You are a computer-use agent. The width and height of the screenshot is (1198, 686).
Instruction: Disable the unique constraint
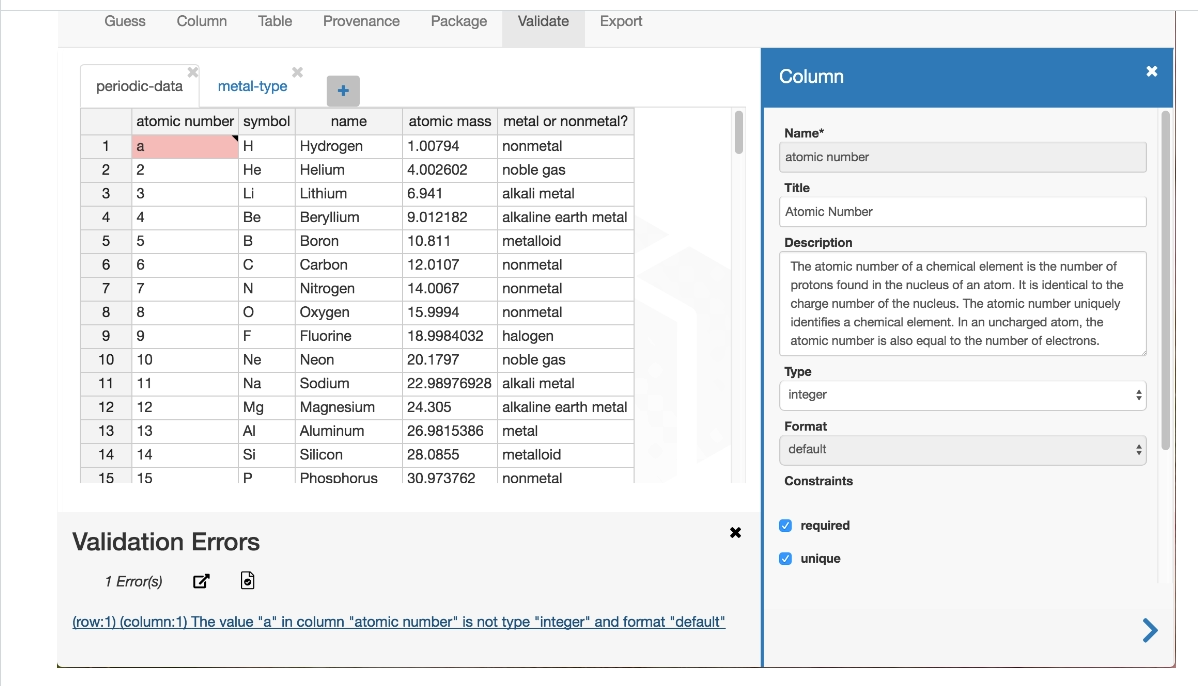[785, 558]
